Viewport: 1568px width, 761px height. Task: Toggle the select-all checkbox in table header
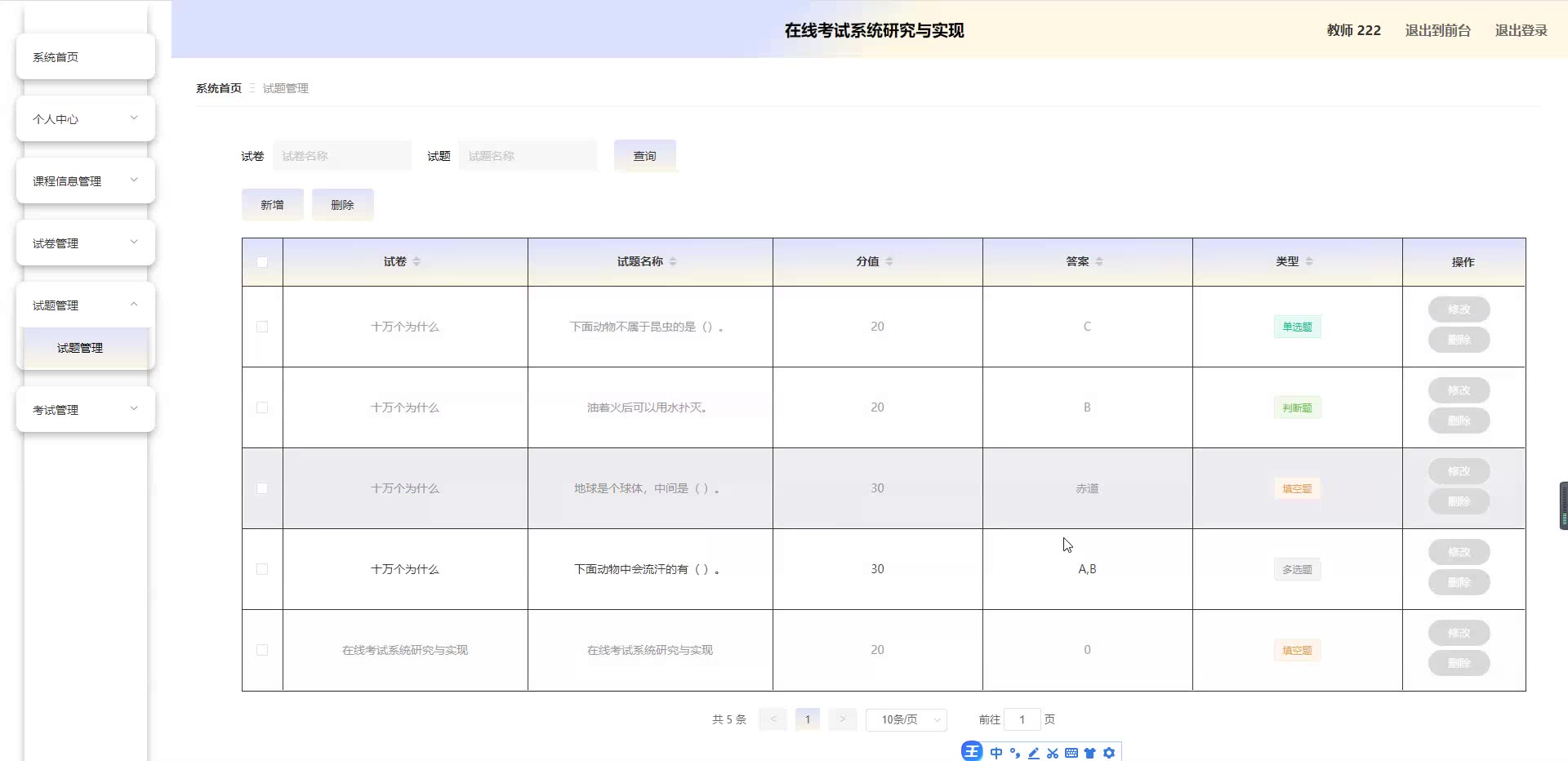(x=262, y=262)
